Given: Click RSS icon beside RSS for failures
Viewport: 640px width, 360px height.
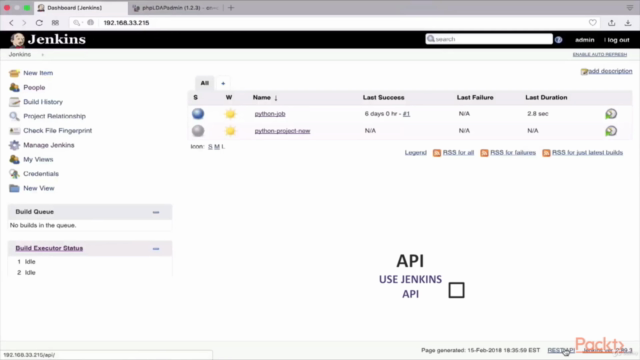Looking at the screenshot, I should (x=484, y=153).
